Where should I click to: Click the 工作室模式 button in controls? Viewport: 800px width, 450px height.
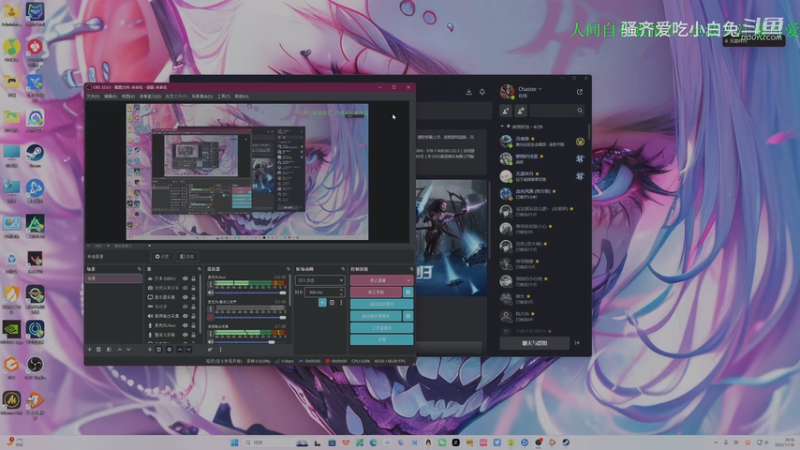382,328
